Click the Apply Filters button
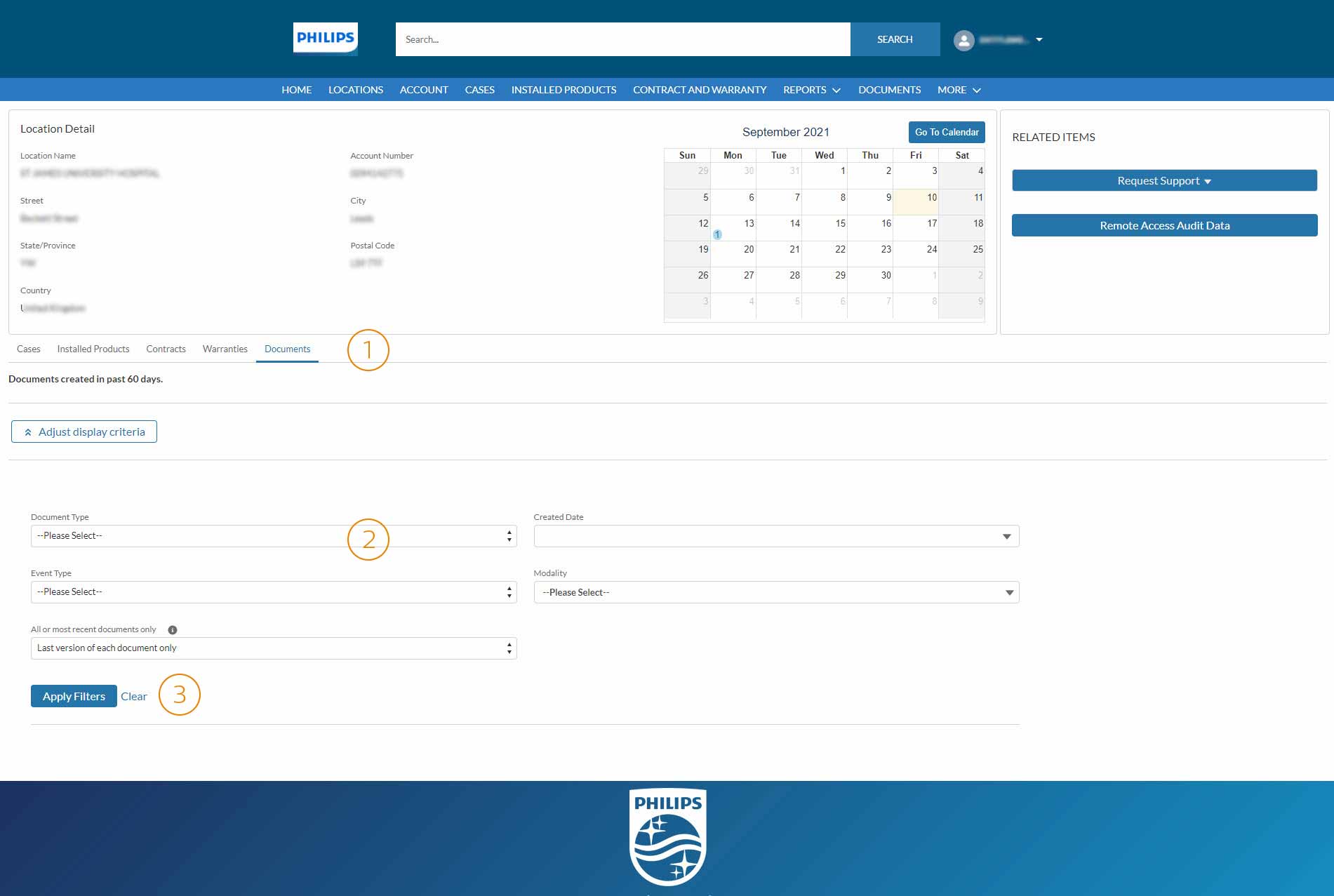This screenshot has height=896, width=1334. point(74,696)
